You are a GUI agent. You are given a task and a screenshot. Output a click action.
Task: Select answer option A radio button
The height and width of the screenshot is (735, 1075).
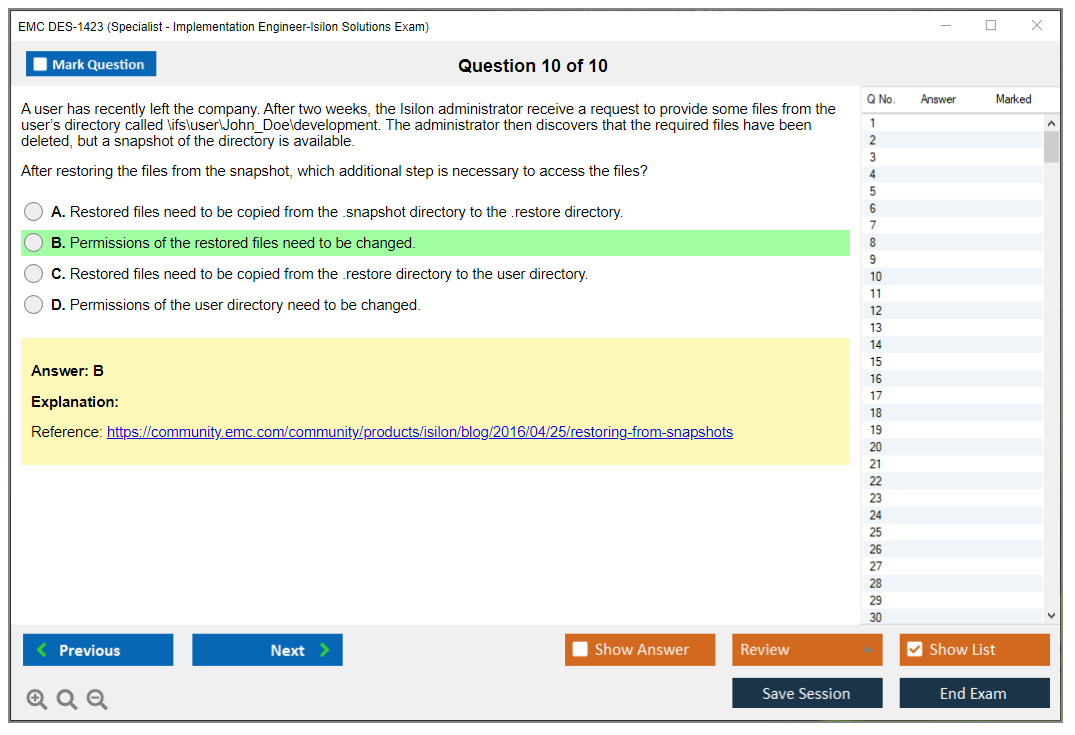34,212
